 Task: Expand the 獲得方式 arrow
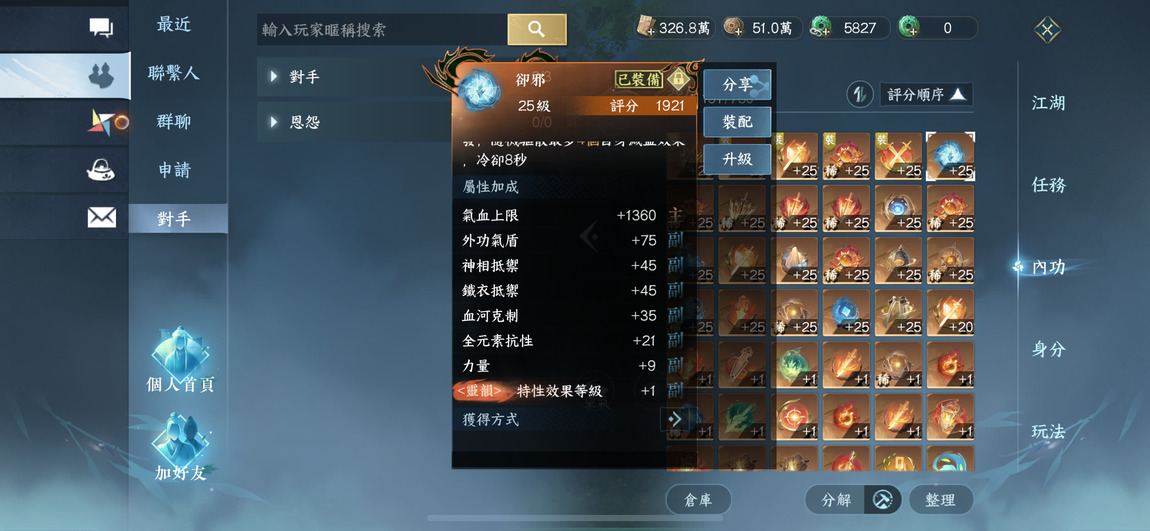(674, 419)
